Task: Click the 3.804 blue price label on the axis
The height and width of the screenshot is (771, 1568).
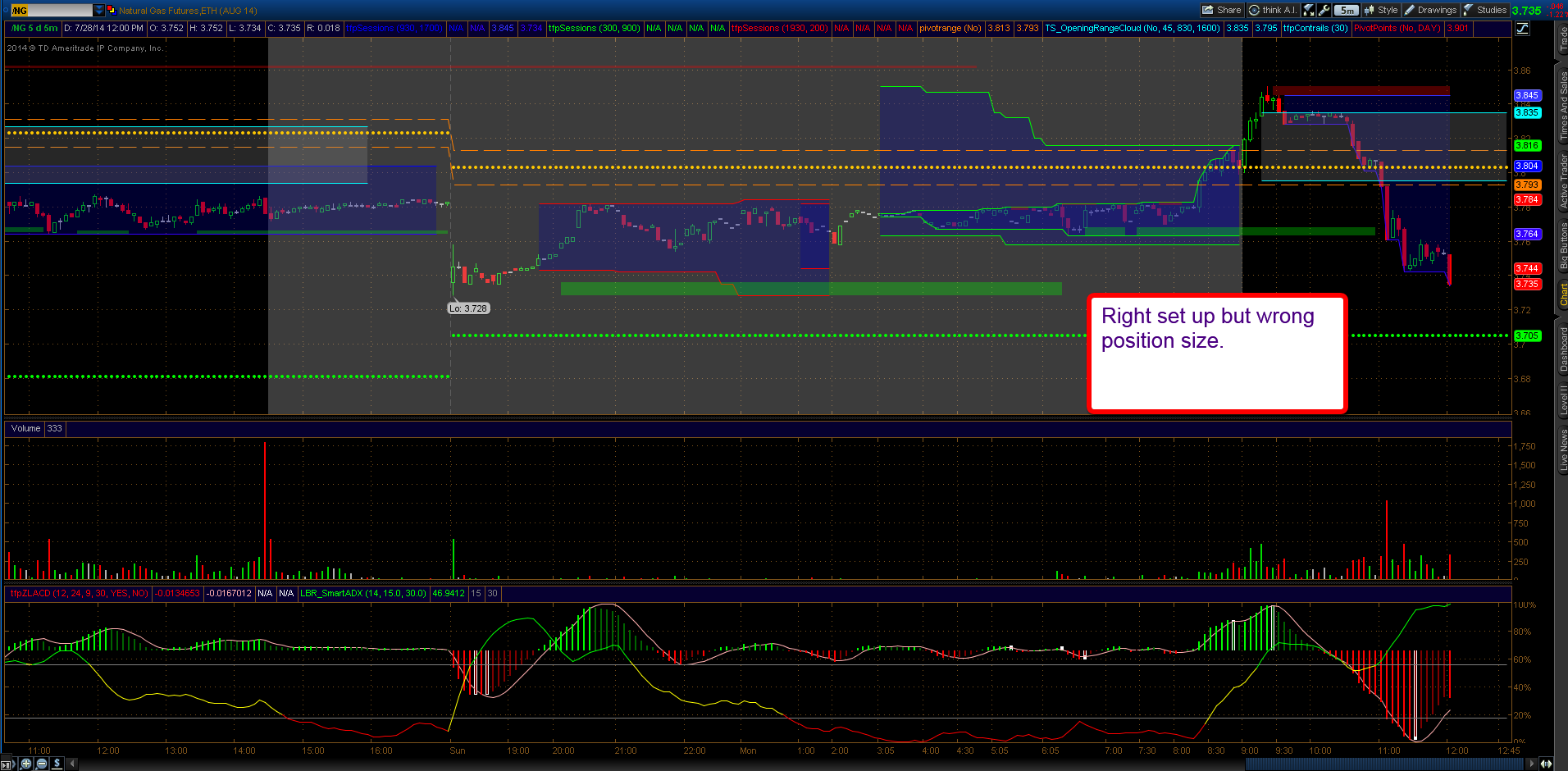Action: (x=1527, y=167)
